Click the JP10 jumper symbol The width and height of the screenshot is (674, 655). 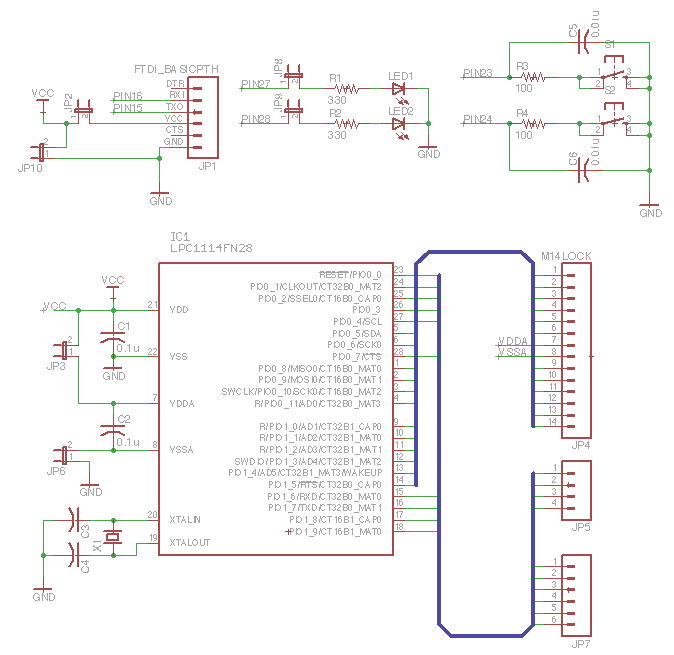coord(41,153)
